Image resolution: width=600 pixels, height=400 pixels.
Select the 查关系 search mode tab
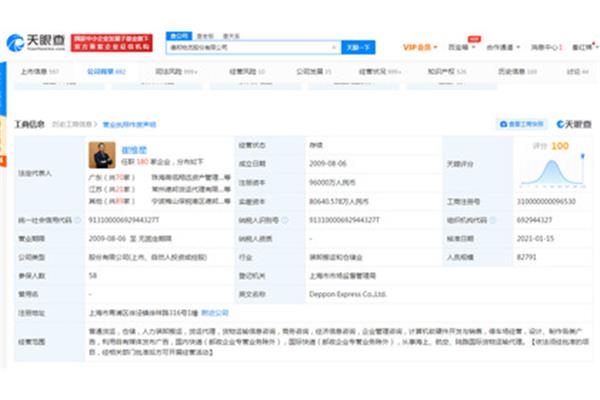(x=231, y=36)
